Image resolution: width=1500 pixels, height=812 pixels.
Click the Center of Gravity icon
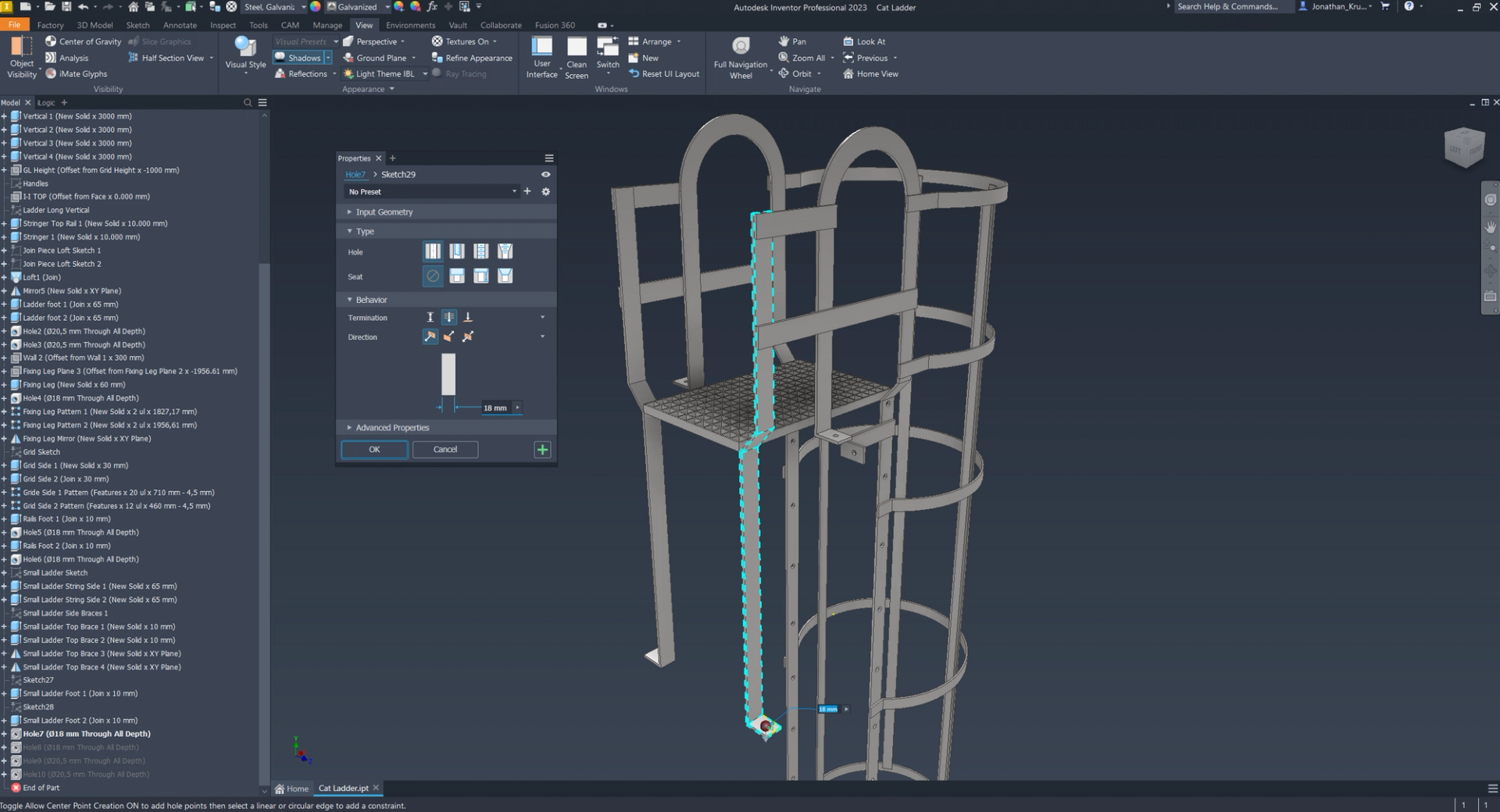coord(51,41)
